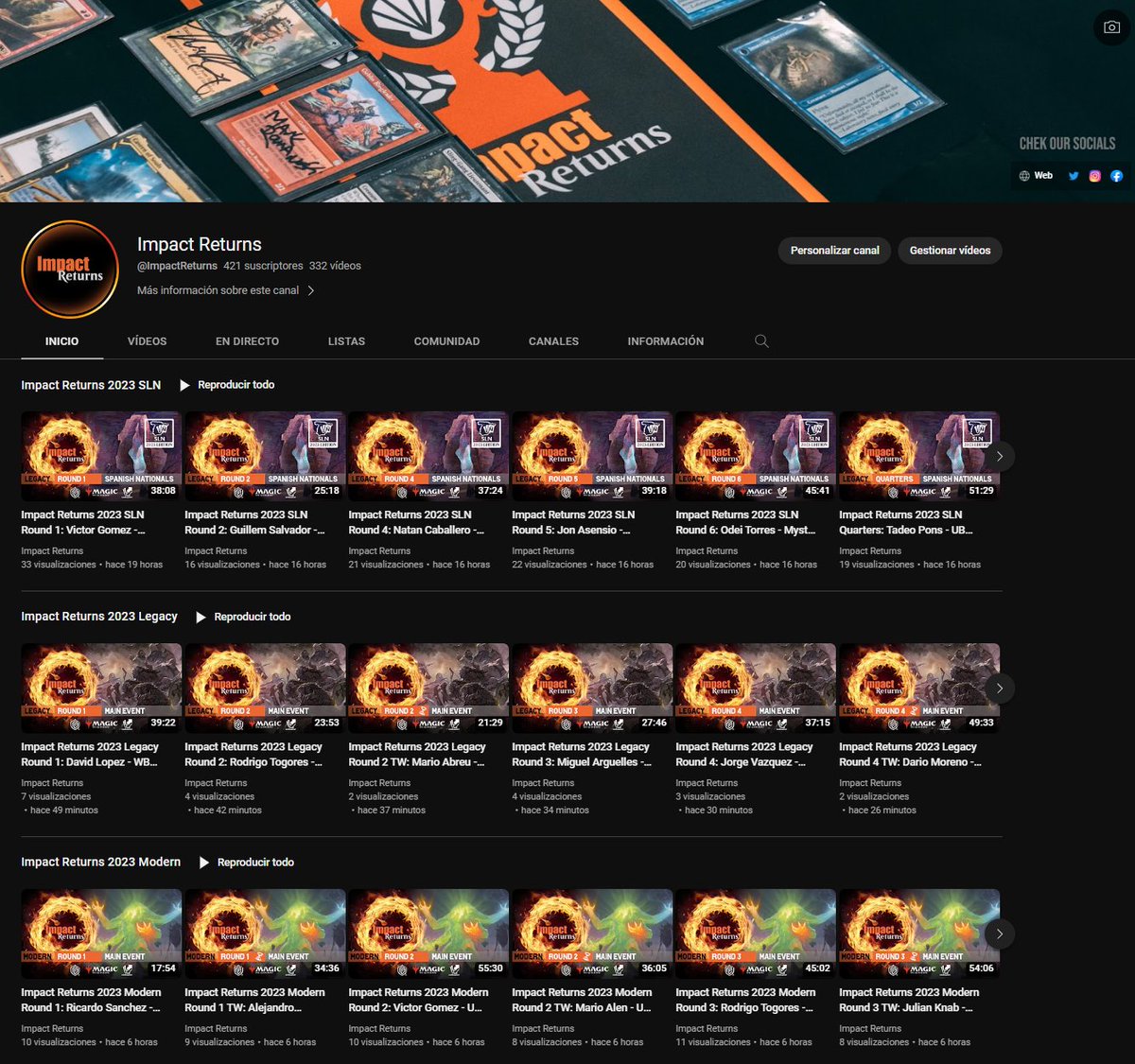The height and width of the screenshot is (1064, 1135).
Task: Open Legacy Round 4 Jorge Vazquez thumbnail
Action: point(756,688)
